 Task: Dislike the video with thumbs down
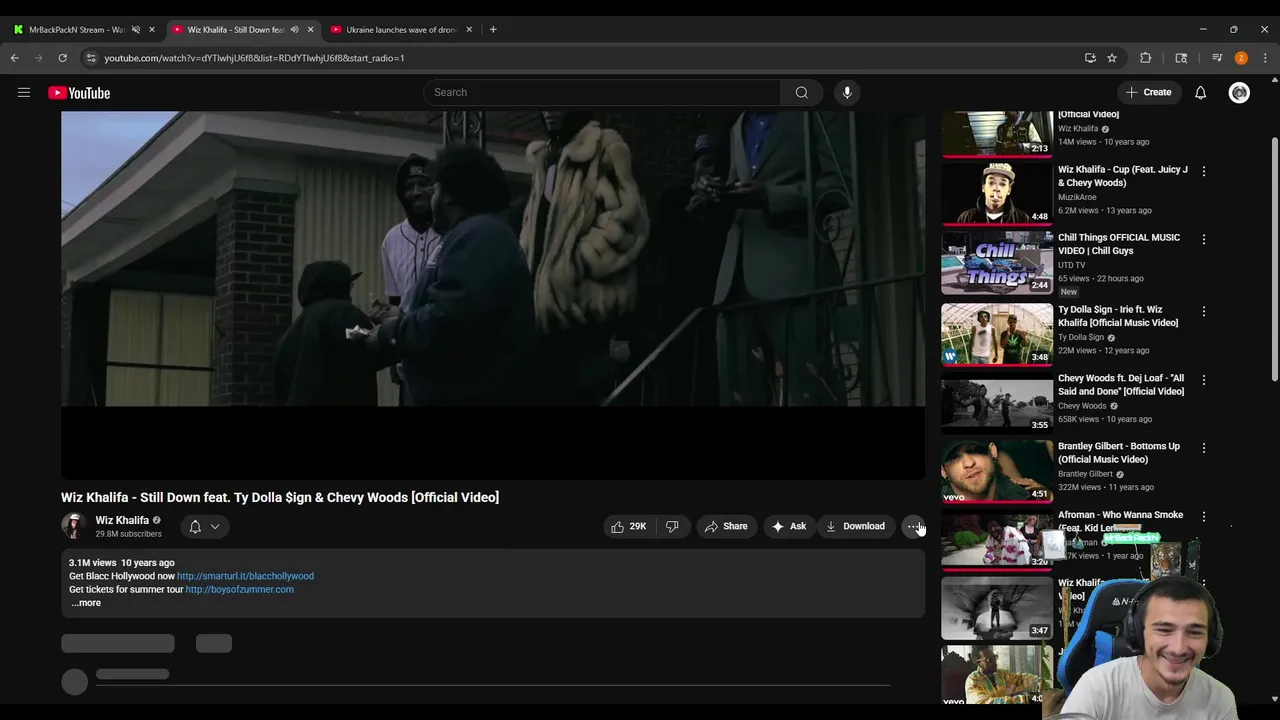(x=672, y=526)
